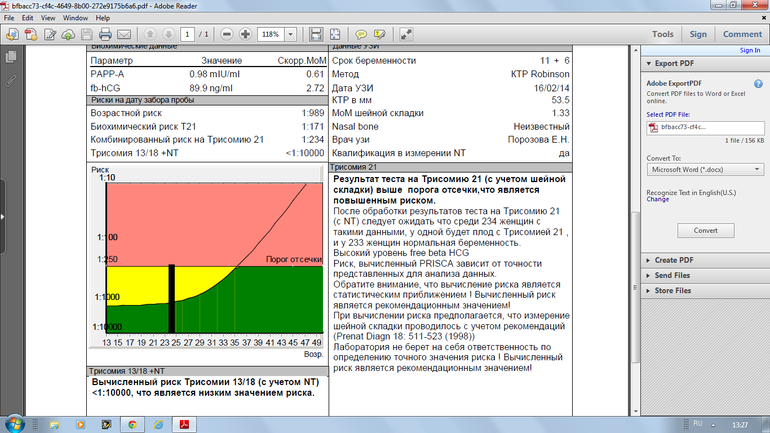Click the Convert button
Image resolution: width=770 pixels, height=433 pixels.
(x=706, y=230)
